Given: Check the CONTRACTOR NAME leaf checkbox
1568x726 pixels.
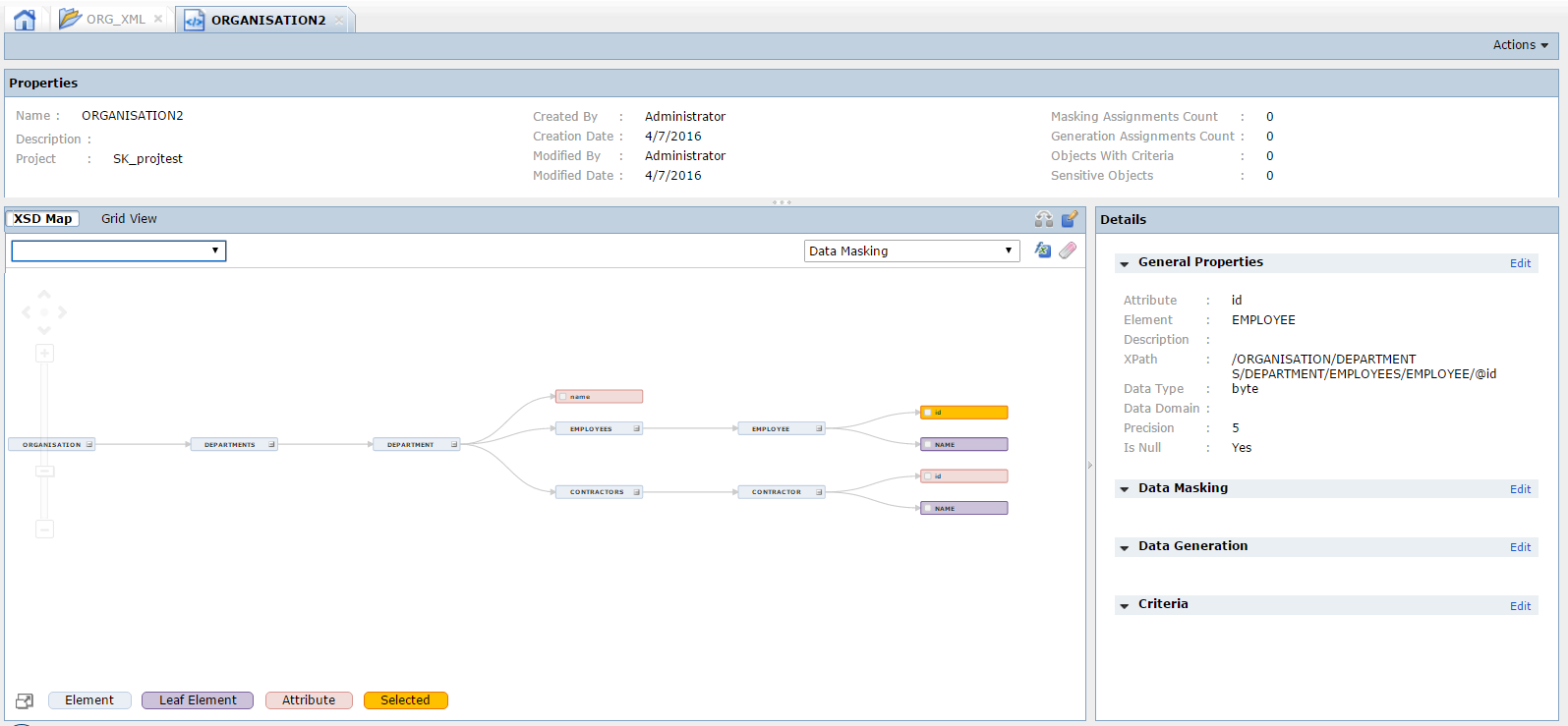Looking at the screenshot, I should point(928,509).
